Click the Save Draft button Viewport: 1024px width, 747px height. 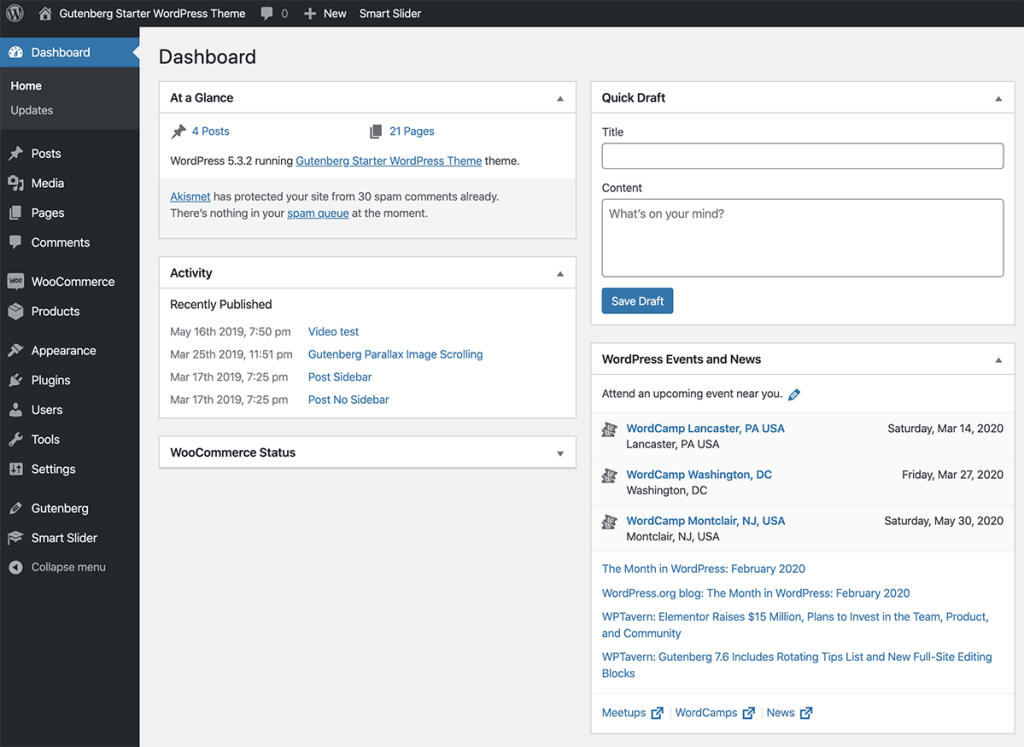(x=637, y=301)
